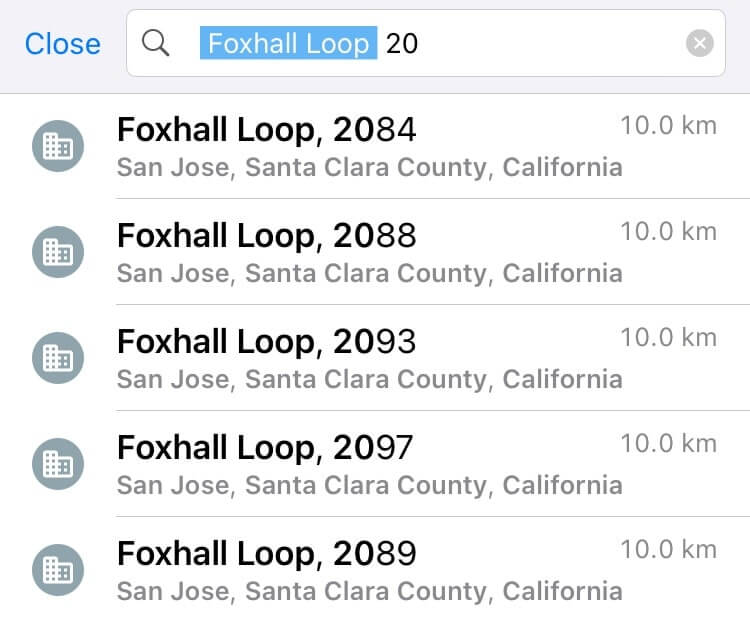Tap the 10.0 km distance for 2093
This screenshot has width=750, height=620.
(x=668, y=338)
